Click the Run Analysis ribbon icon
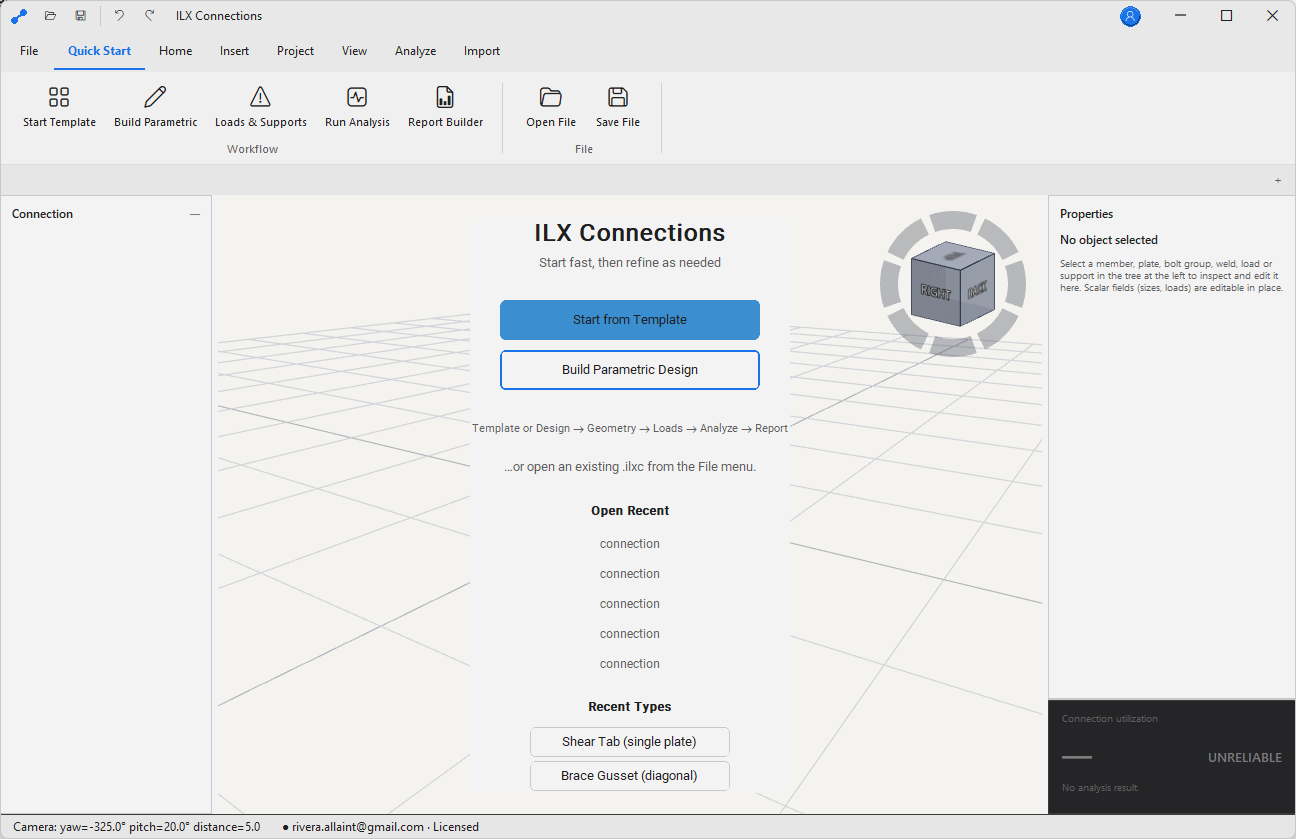 (357, 108)
